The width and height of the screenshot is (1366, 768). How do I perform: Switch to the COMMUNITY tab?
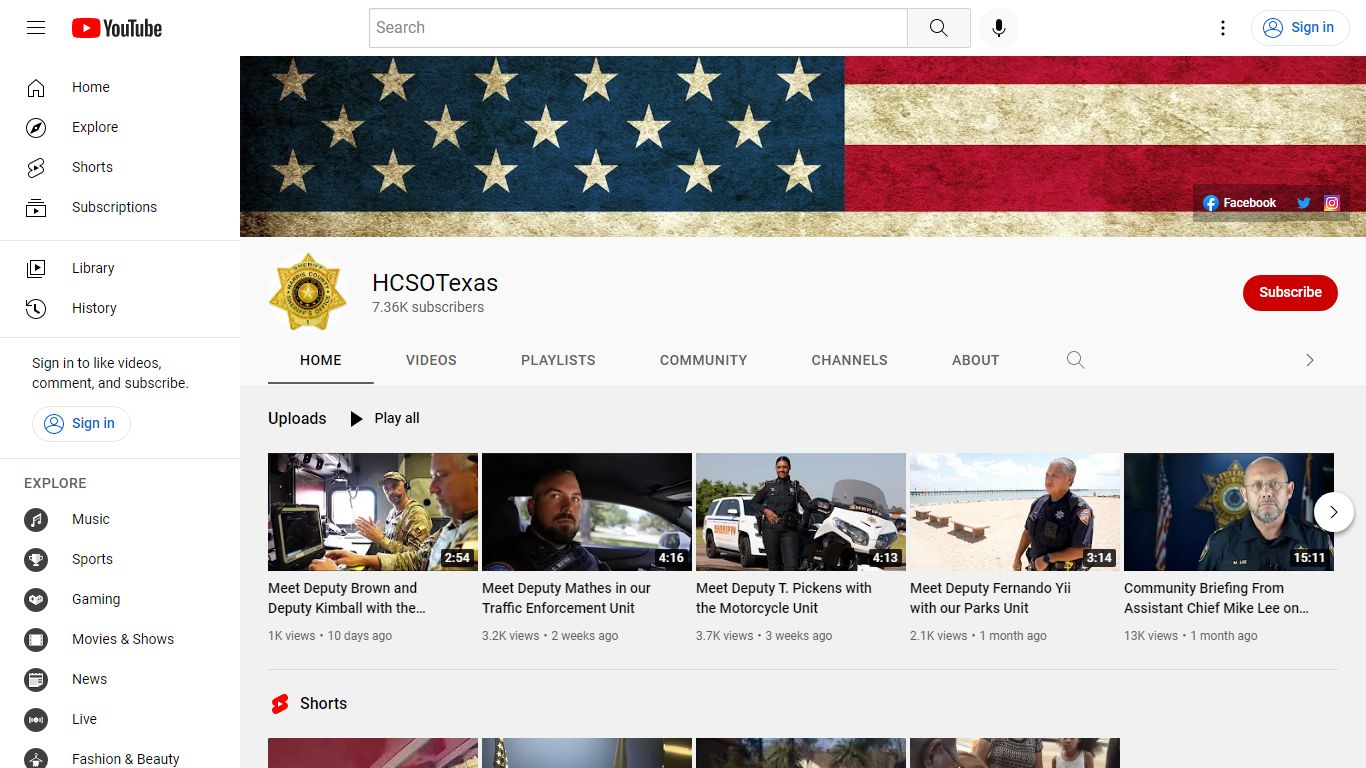tap(704, 360)
